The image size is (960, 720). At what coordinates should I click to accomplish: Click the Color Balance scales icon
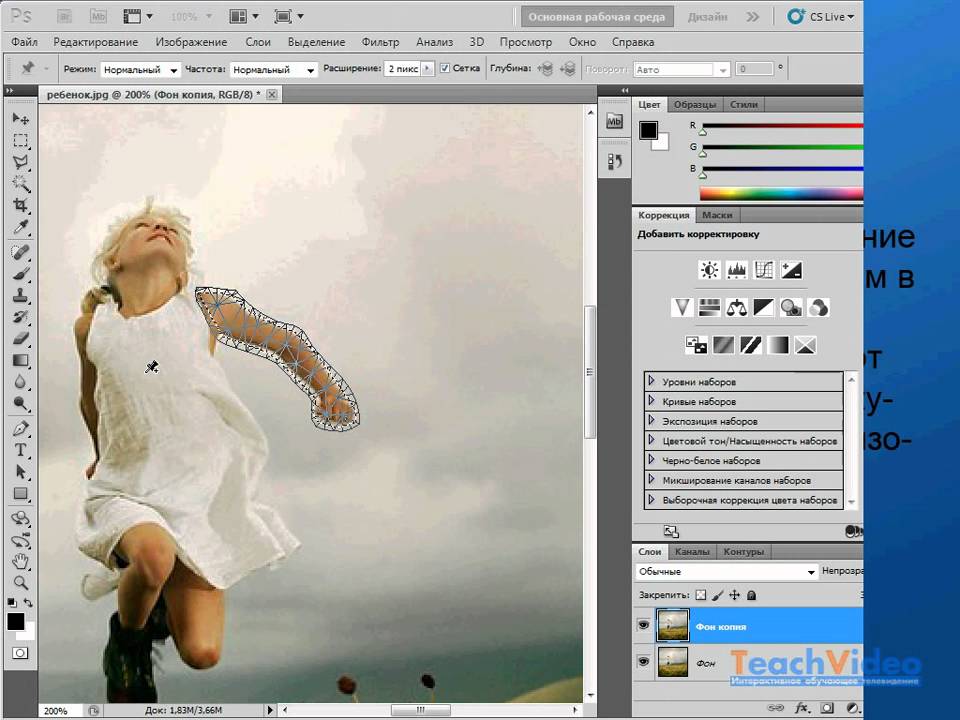[x=737, y=307]
